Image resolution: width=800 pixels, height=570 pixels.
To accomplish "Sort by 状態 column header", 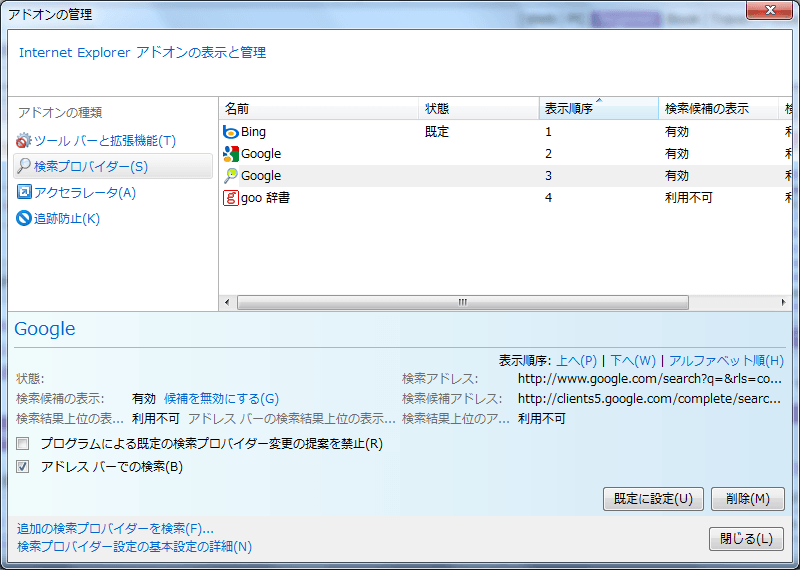I will click(479, 109).
